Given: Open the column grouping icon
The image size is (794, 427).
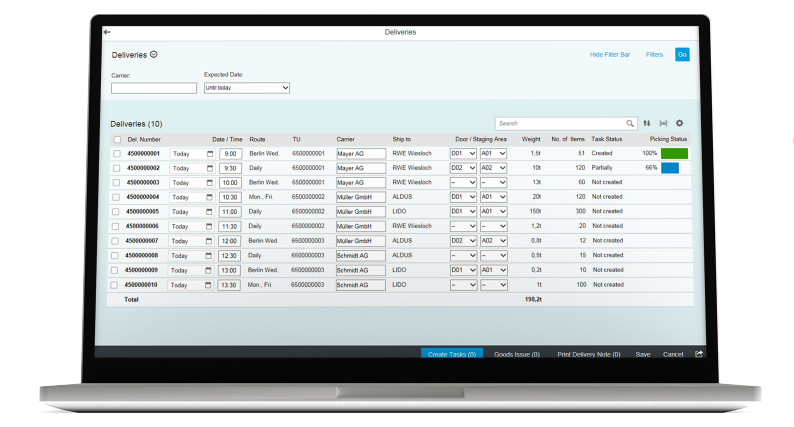Looking at the screenshot, I should (663, 123).
